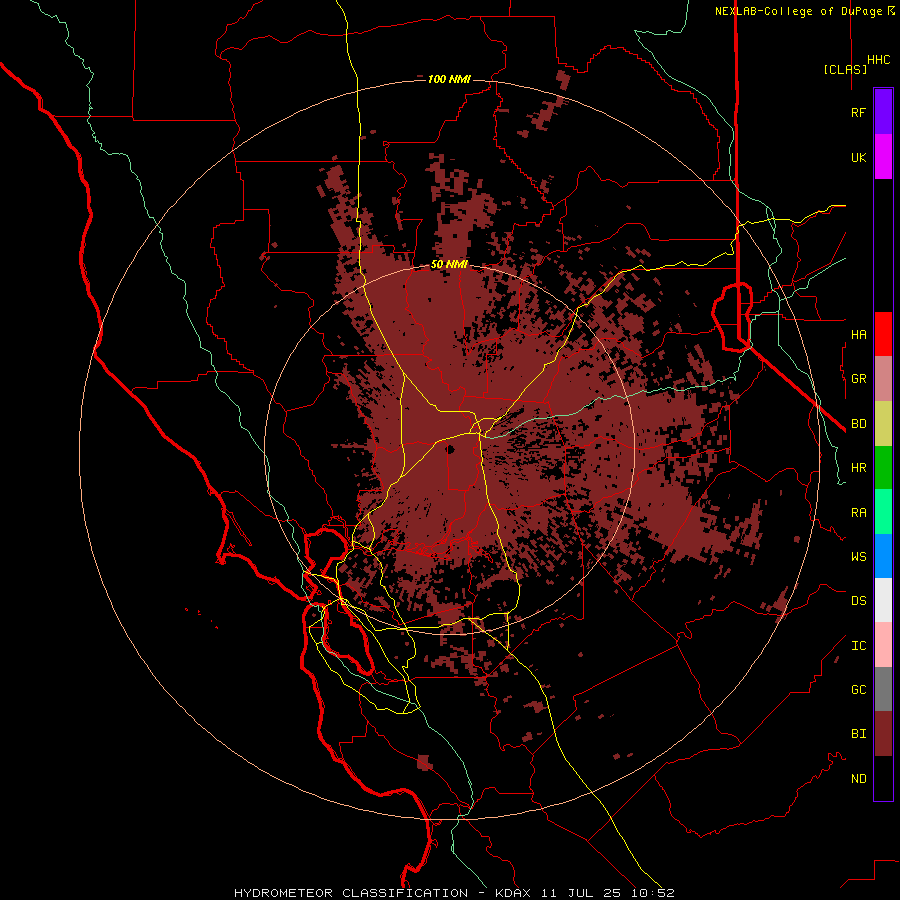Click the KDAX radar site identifier

pos(513,893)
